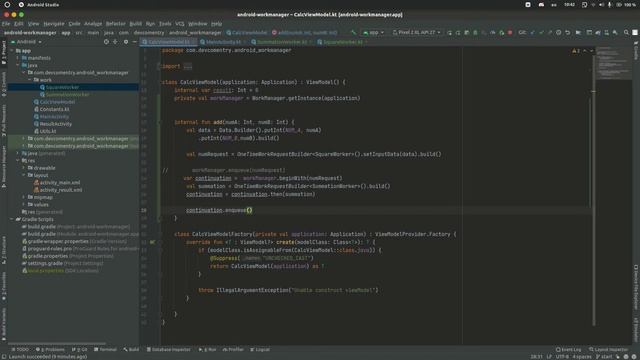
Task: Toggle the Structure side tab
Action: [x=4, y=250]
